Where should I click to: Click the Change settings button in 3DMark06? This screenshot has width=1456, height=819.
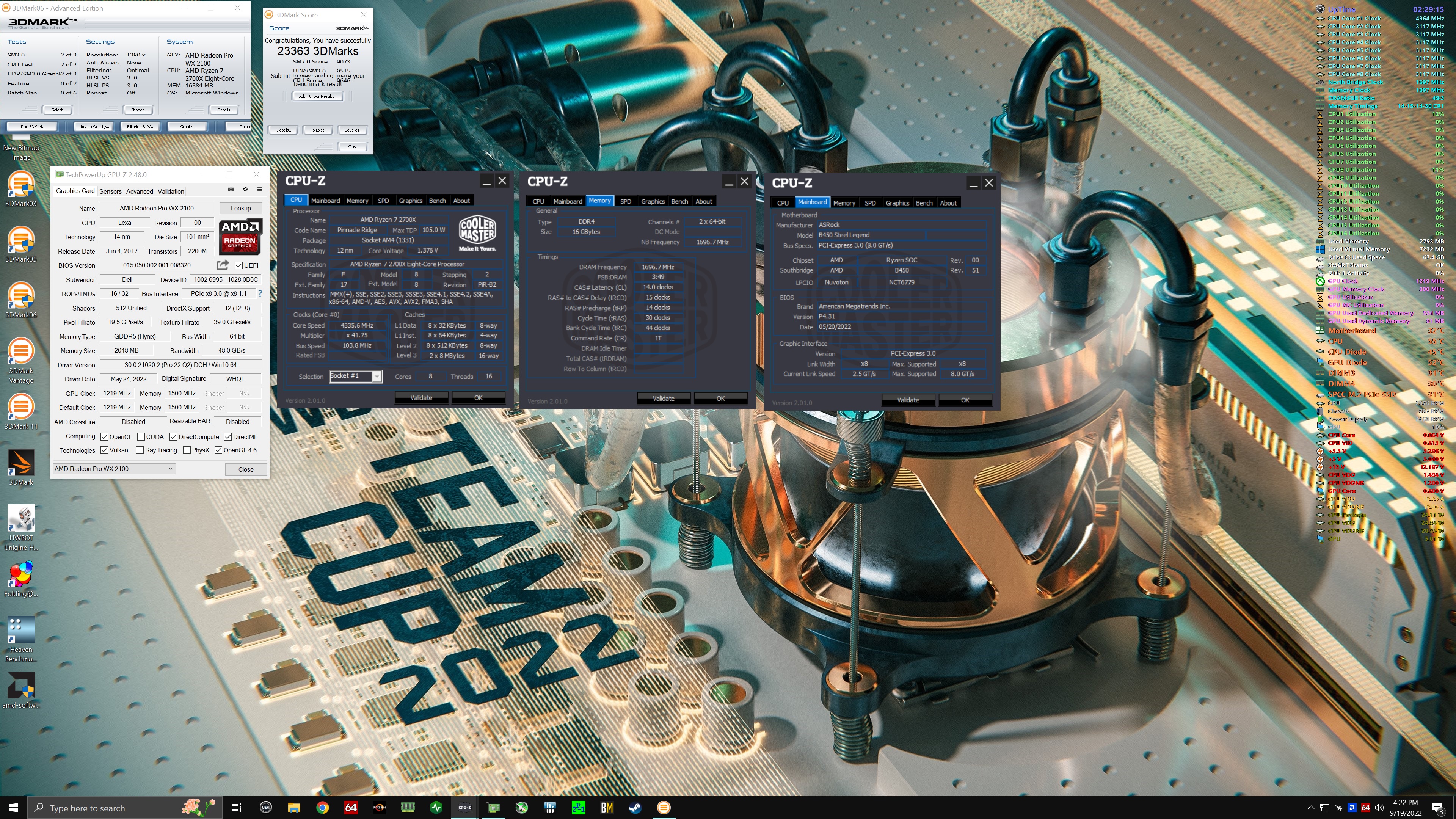tap(139, 110)
